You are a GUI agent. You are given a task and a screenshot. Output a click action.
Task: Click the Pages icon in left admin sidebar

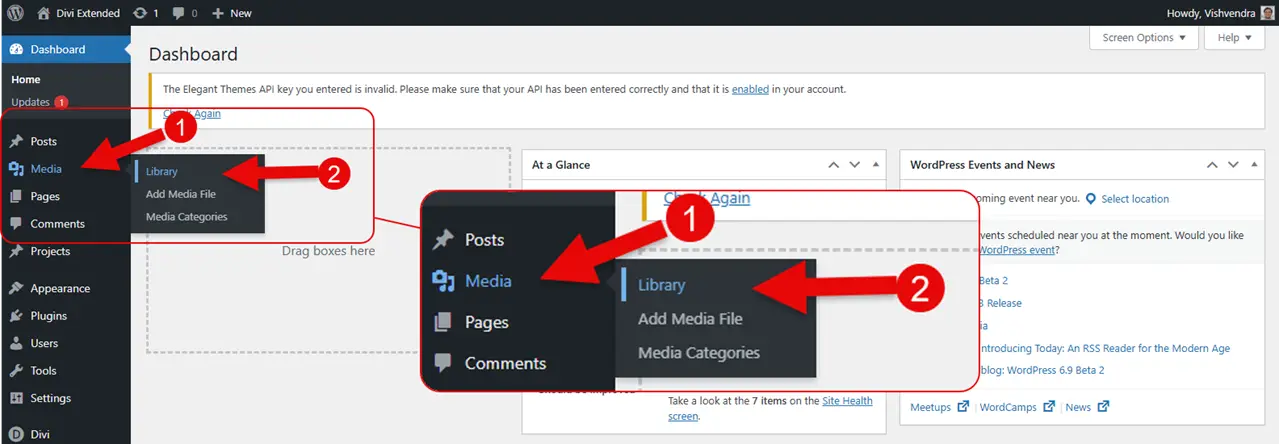pyautogui.click(x=16, y=196)
